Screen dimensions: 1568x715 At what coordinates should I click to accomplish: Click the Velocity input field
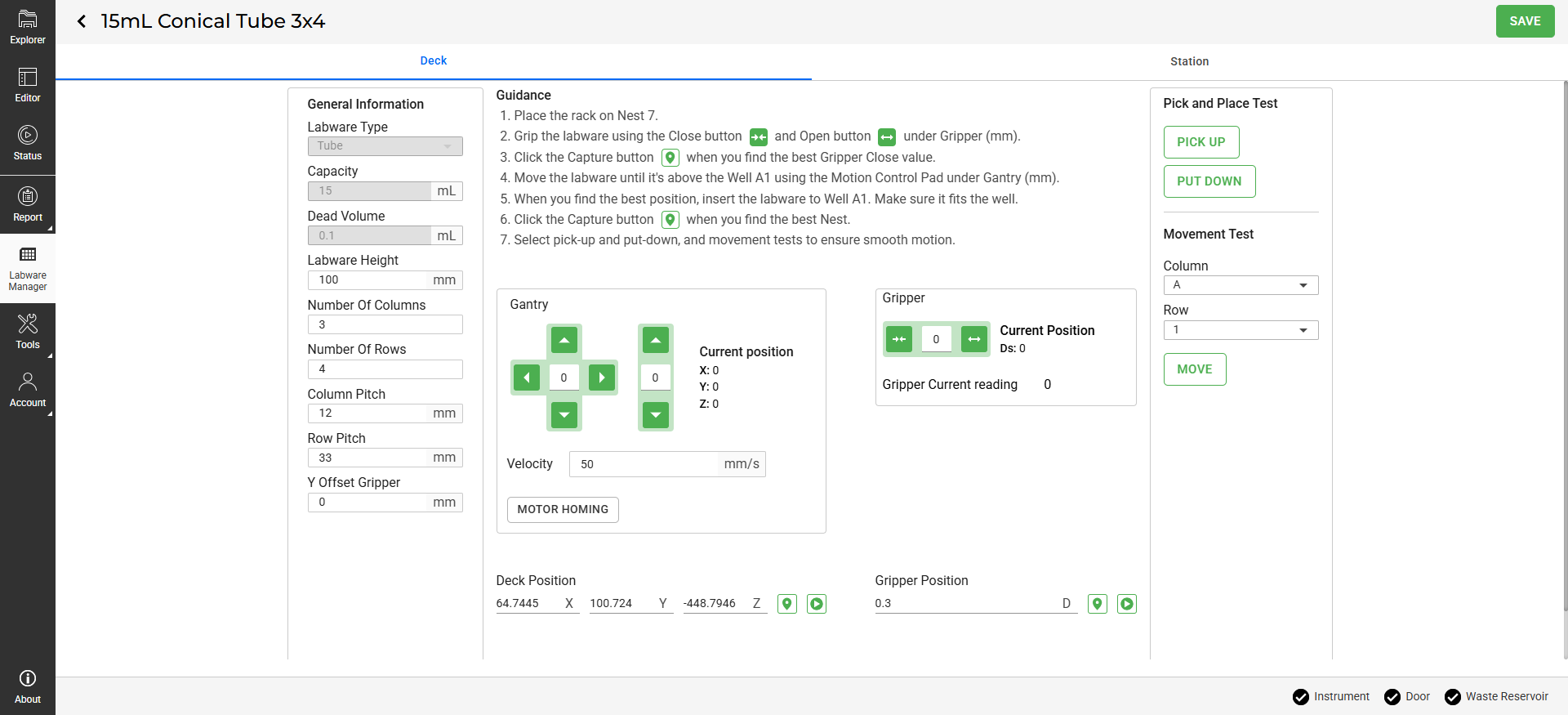pos(645,464)
